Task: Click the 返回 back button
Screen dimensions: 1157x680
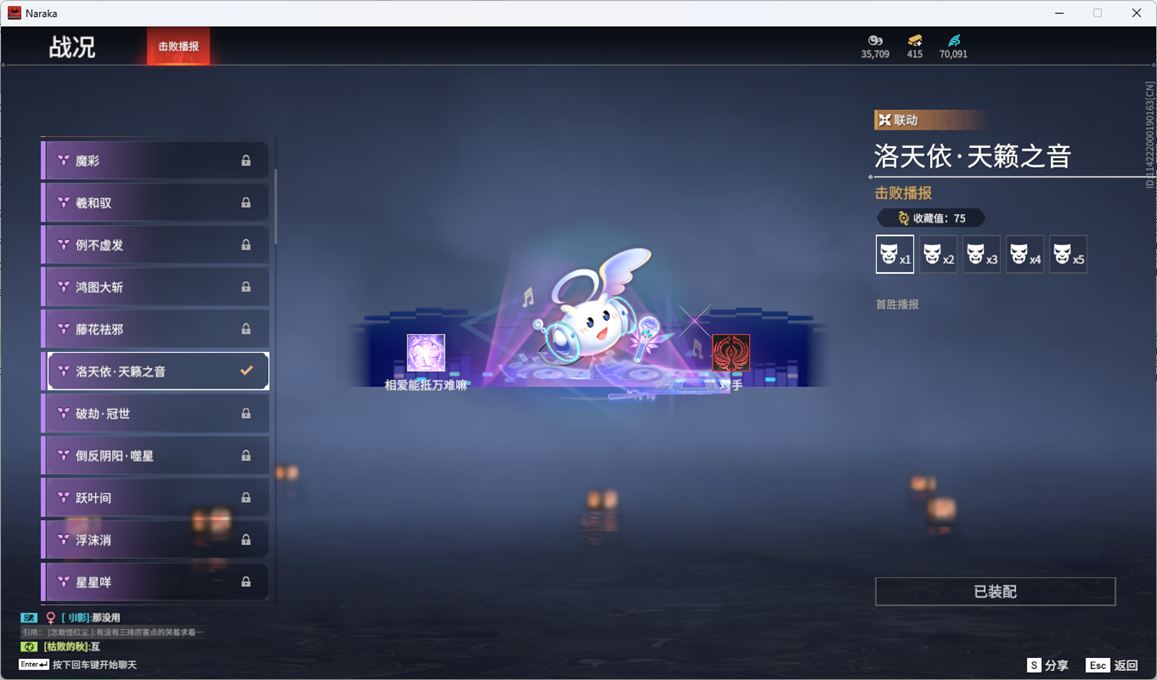Action: click(x=1113, y=665)
